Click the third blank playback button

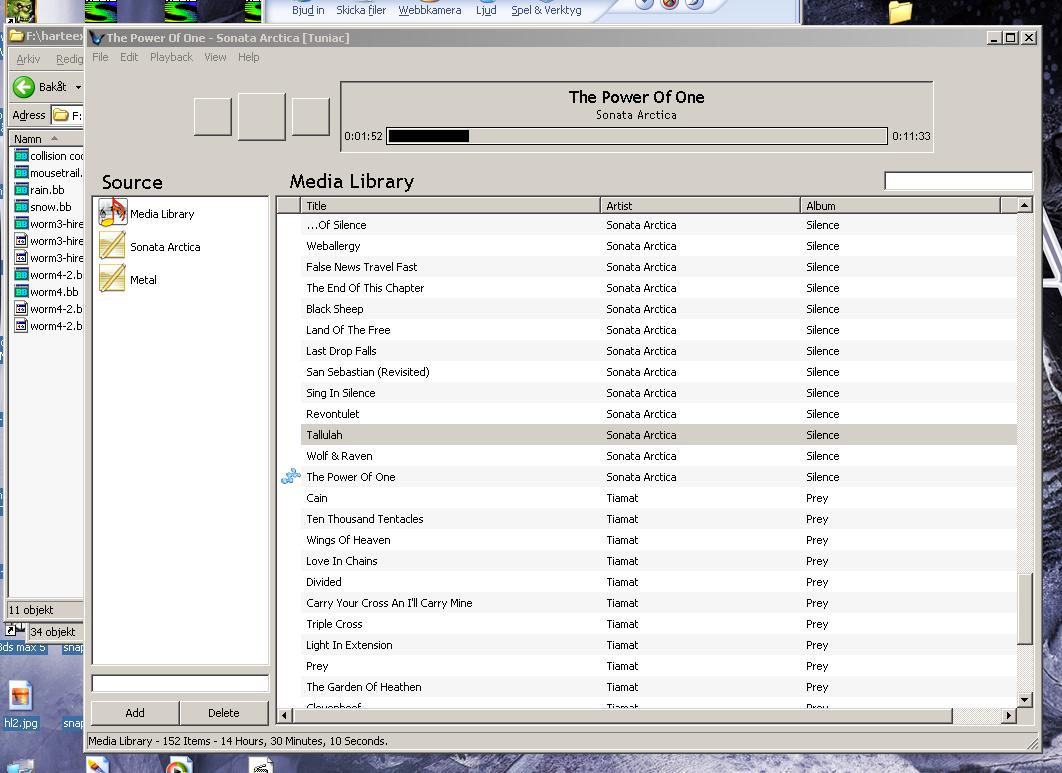[x=311, y=117]
